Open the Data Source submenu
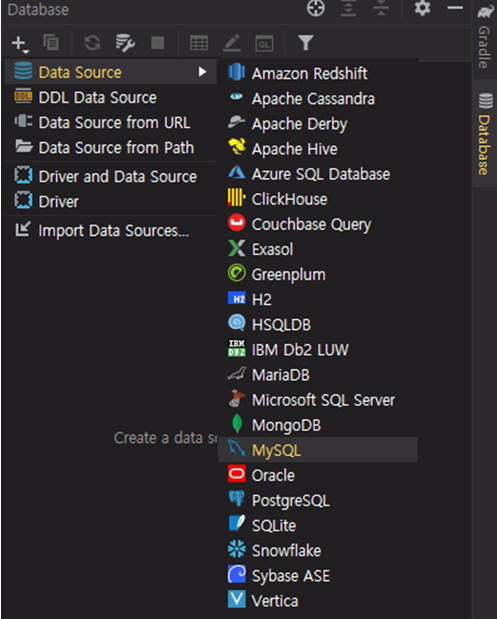 [x=111, y=72]
